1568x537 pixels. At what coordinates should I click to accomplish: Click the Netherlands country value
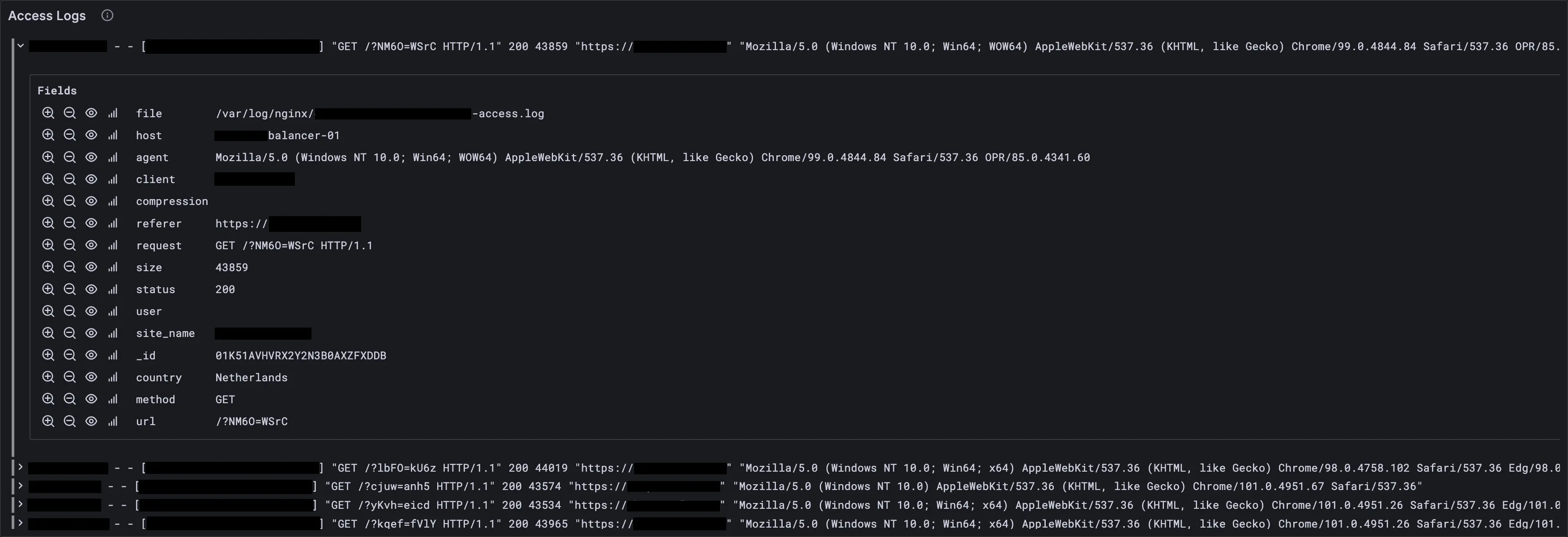(251, 378)
